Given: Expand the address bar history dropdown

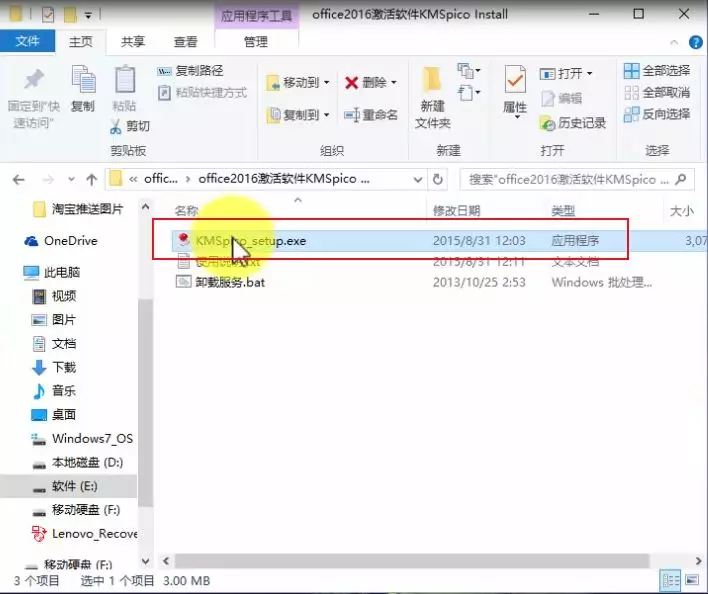Looking at the screenshot, I should [x=418, y=180].
